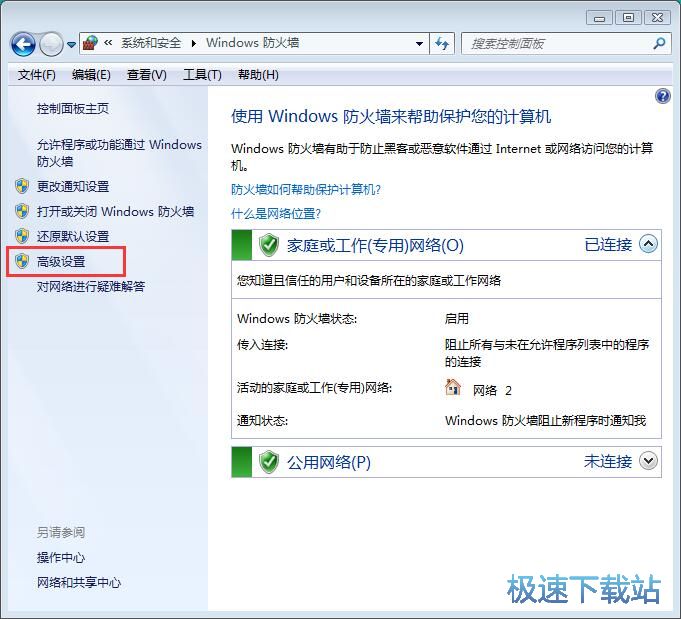Open the address bar history dropdown
The image size is (681, 619).
419,43
